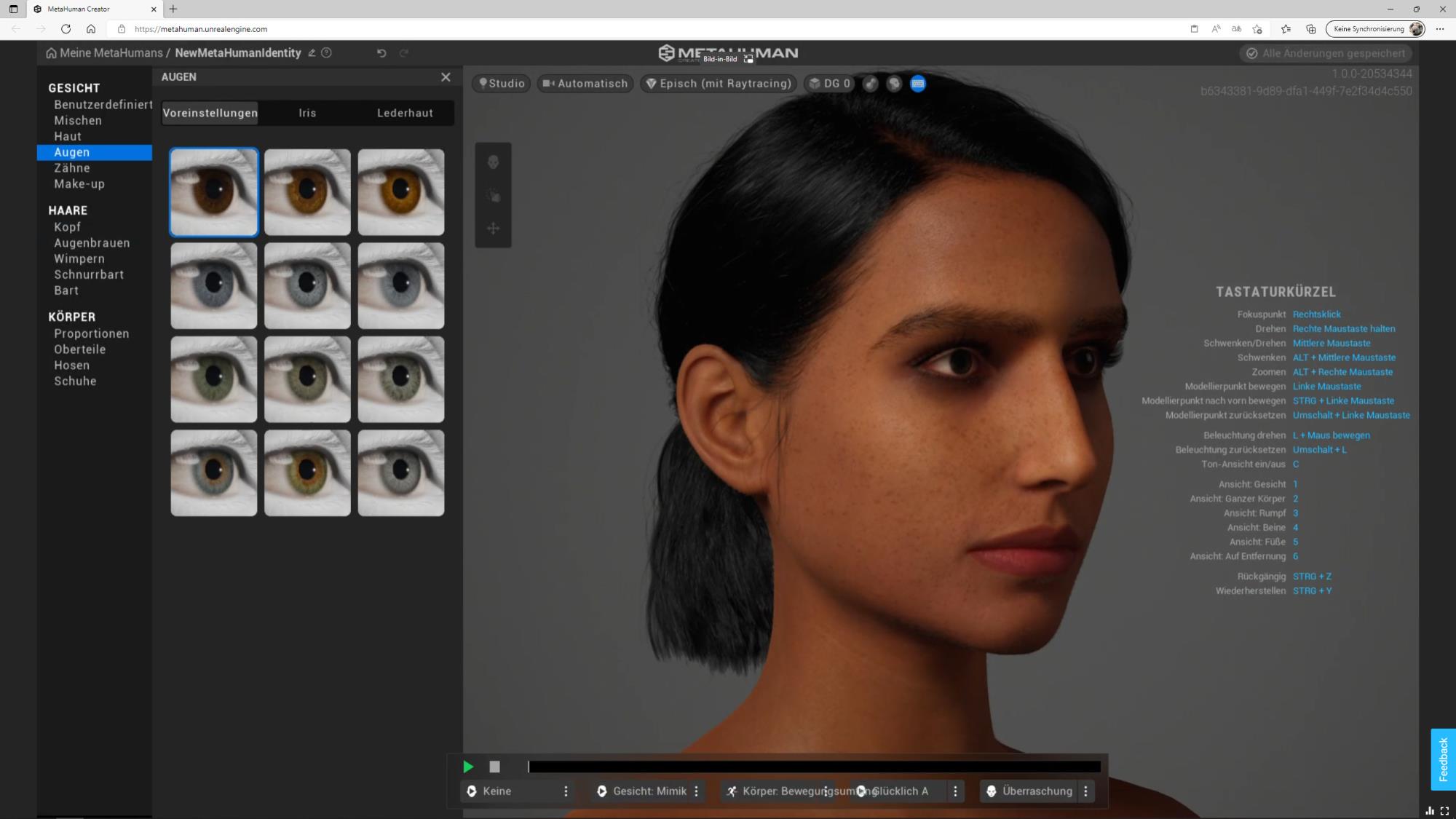Select the third-row left green eye preset

[214, 379]
